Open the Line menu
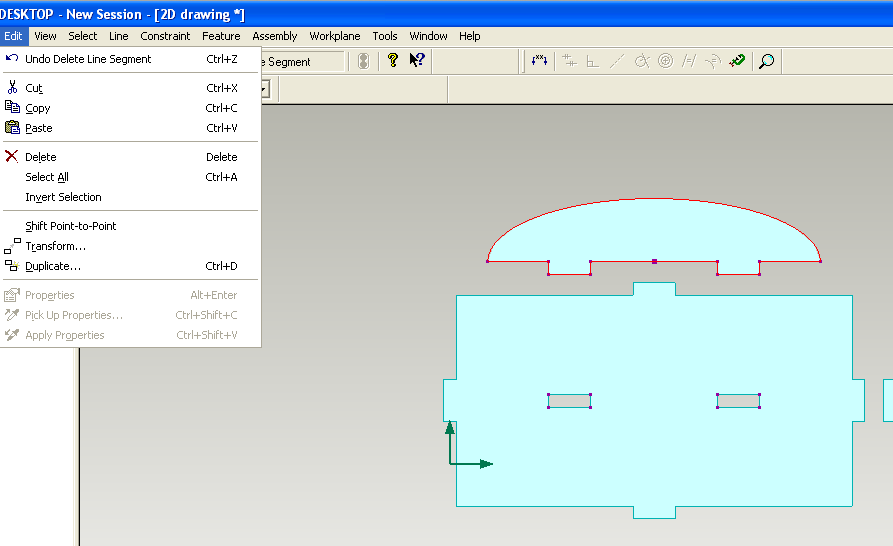 [118, 36]
